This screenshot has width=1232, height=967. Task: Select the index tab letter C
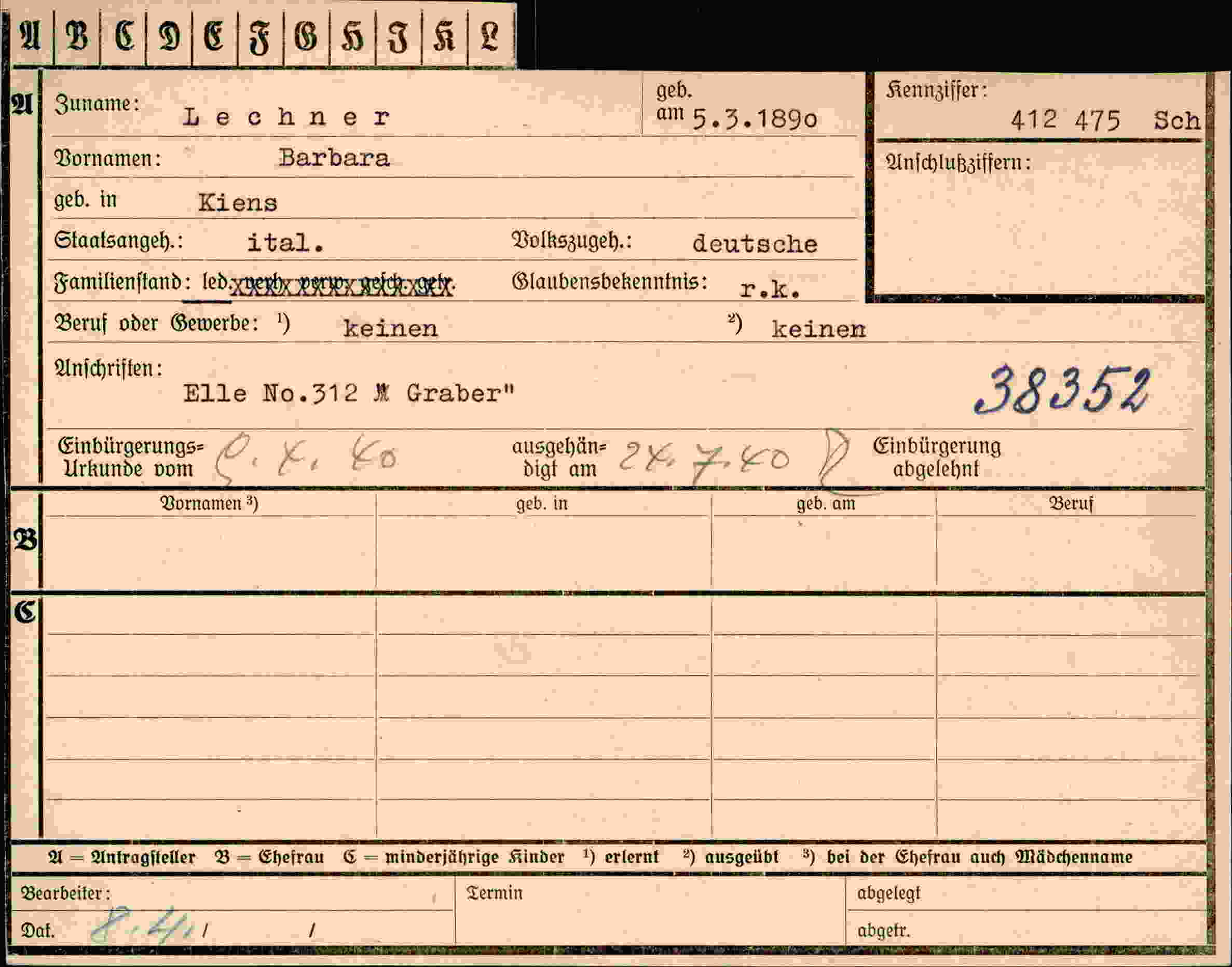click(x=124, y=35)
